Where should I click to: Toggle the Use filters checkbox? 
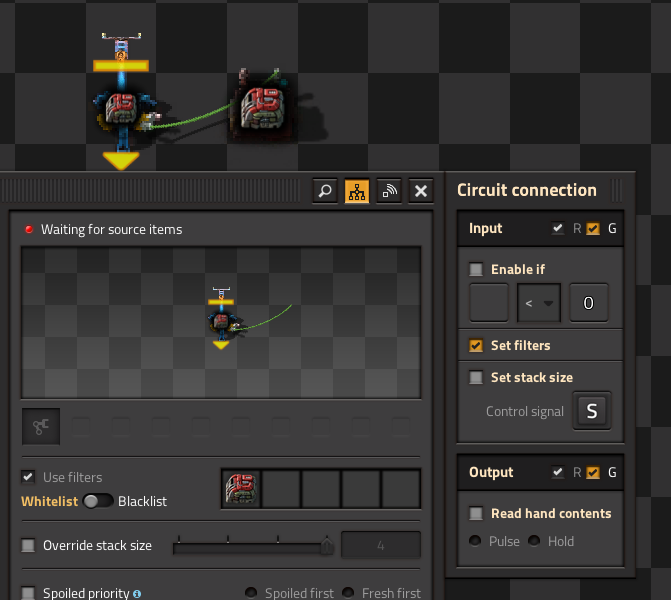coord(28,477)
